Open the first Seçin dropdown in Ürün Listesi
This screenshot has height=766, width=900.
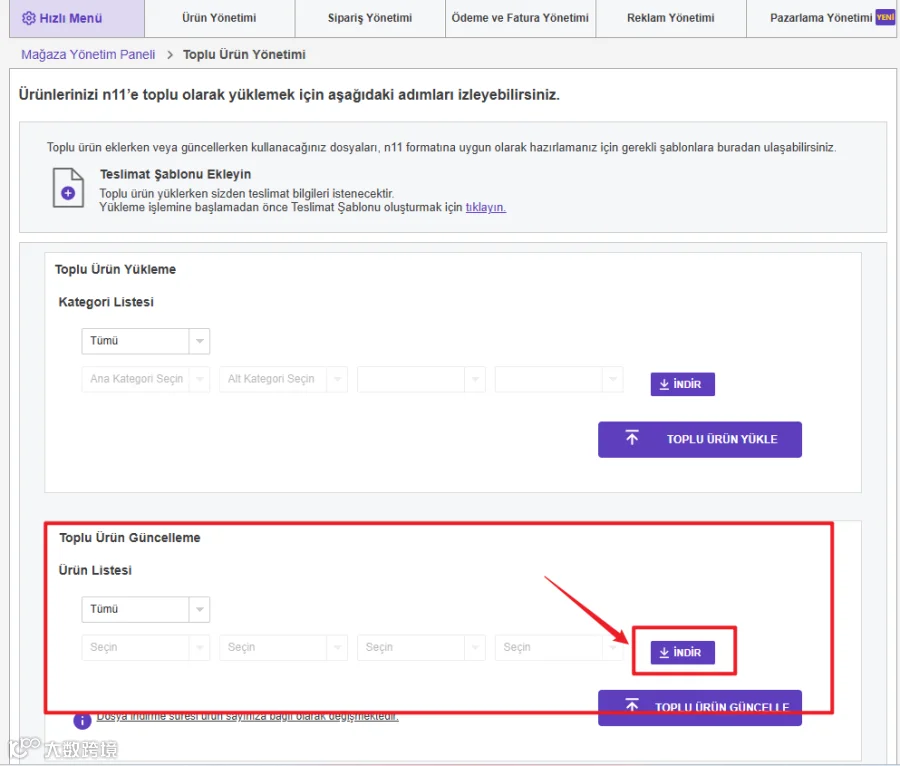146,648
